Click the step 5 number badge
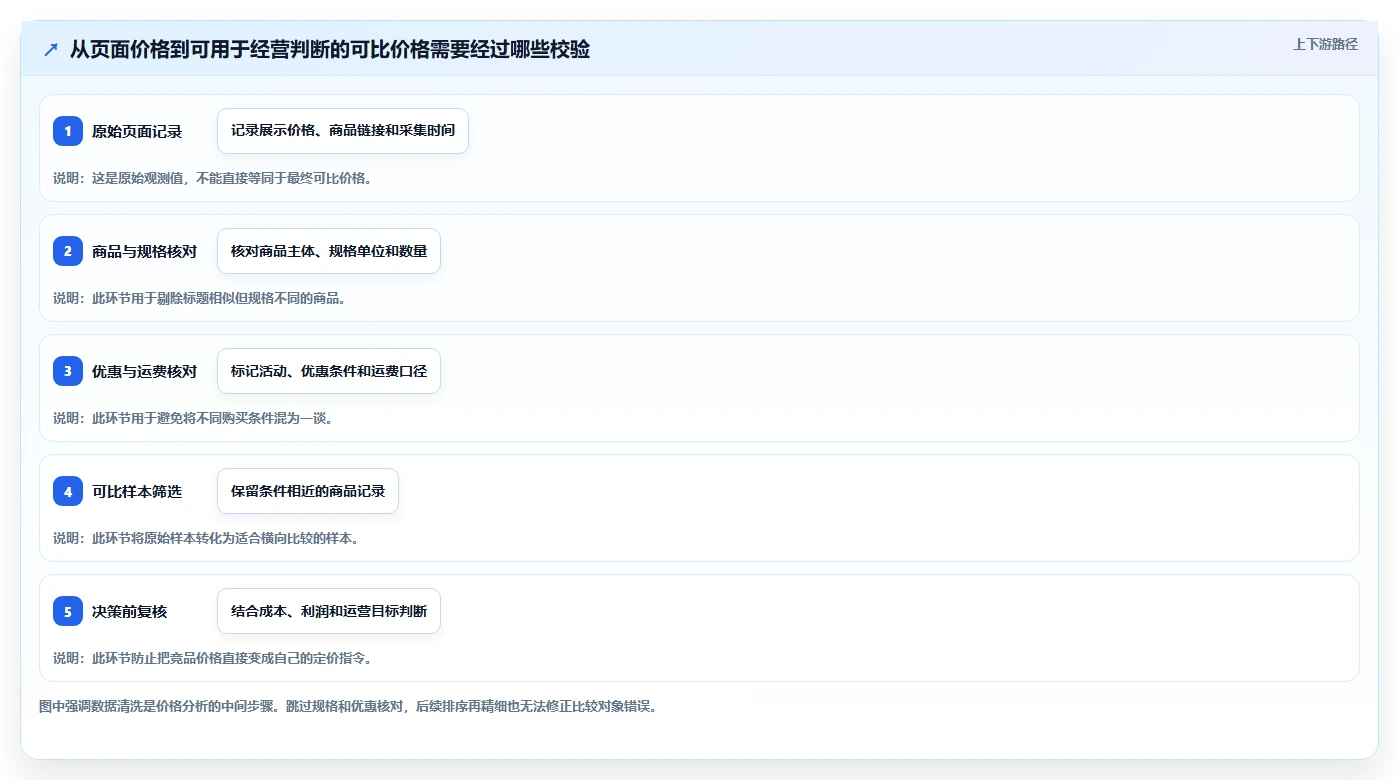 (x=68, y=611)
